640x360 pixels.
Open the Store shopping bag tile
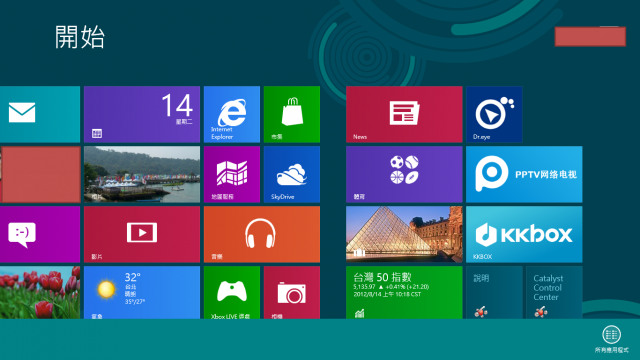coord(292,114)
